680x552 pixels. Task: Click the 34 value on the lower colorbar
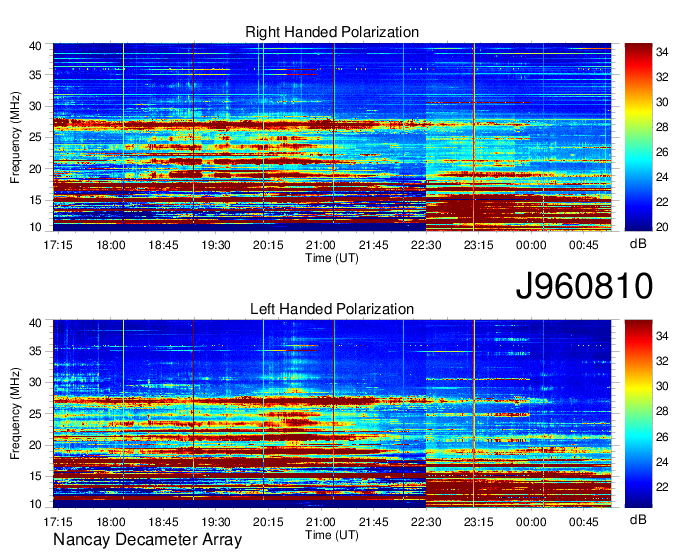pos(662,336)
